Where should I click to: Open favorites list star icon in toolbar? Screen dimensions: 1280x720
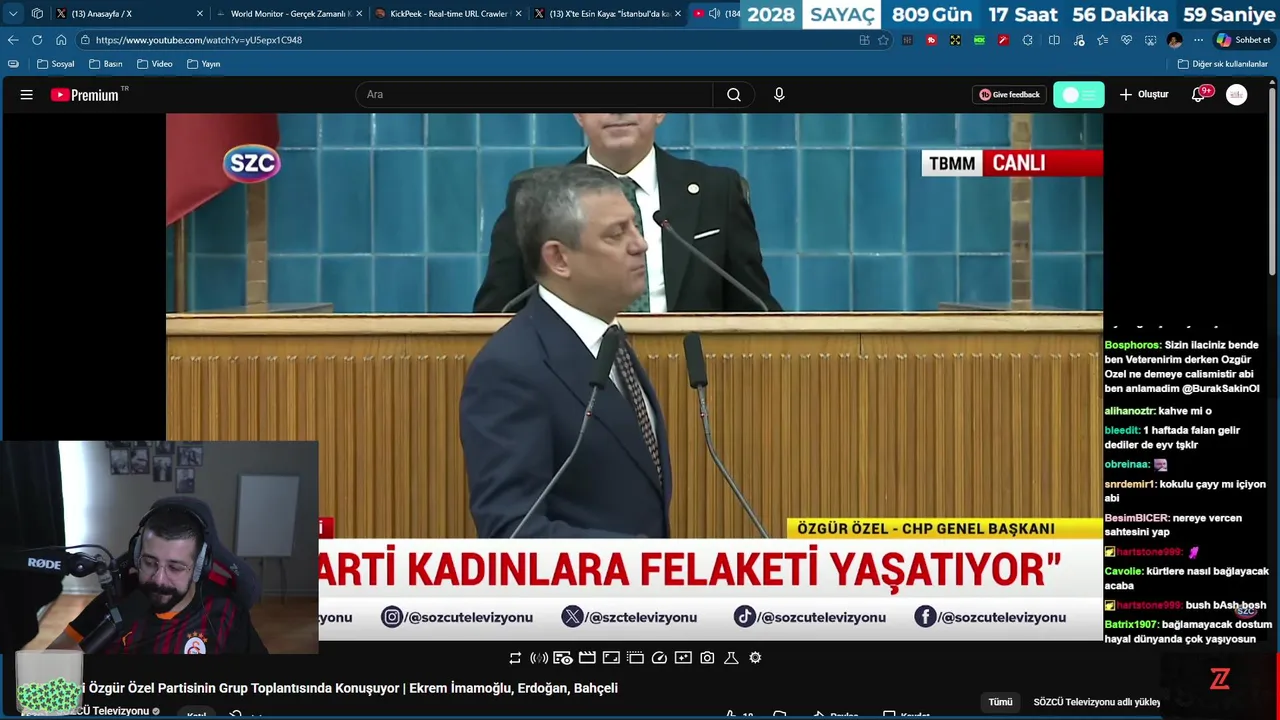point(1102,40)
